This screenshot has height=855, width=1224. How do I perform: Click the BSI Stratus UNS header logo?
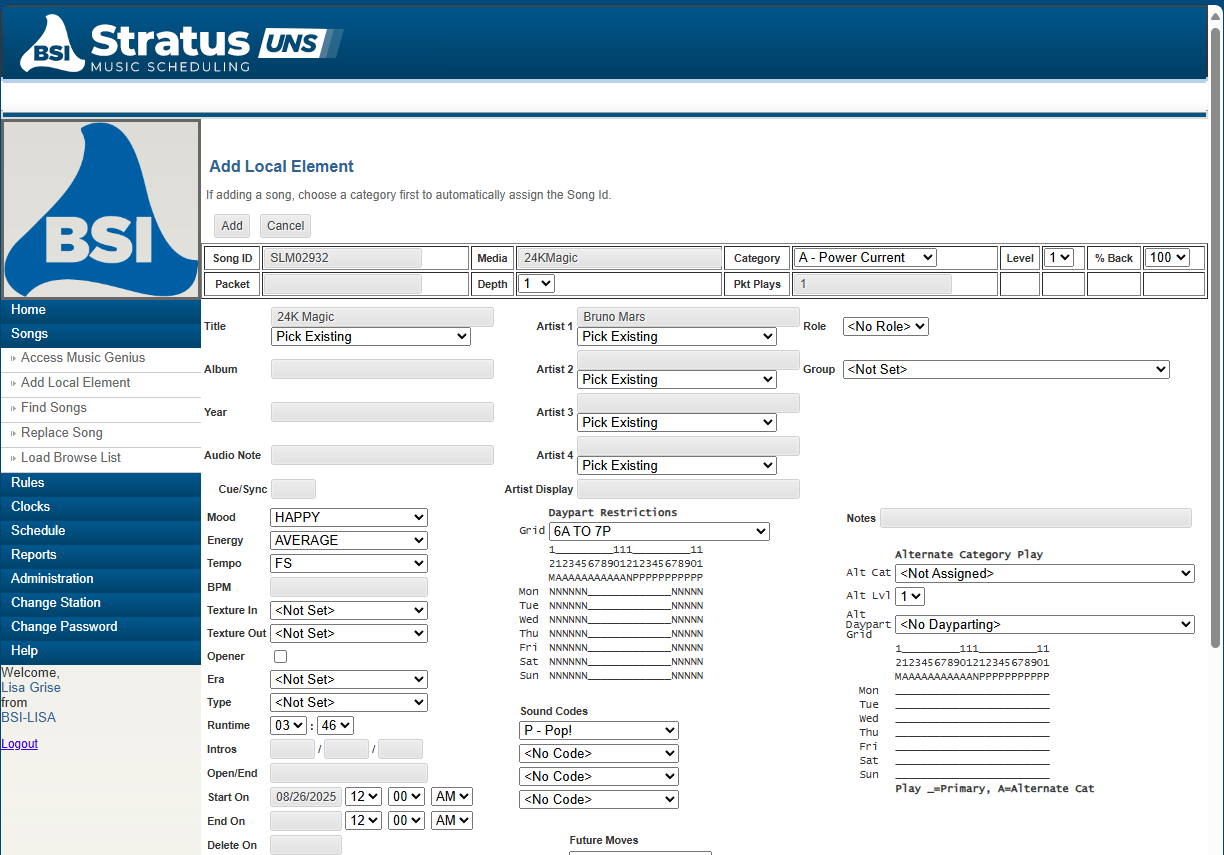(180, 44)
